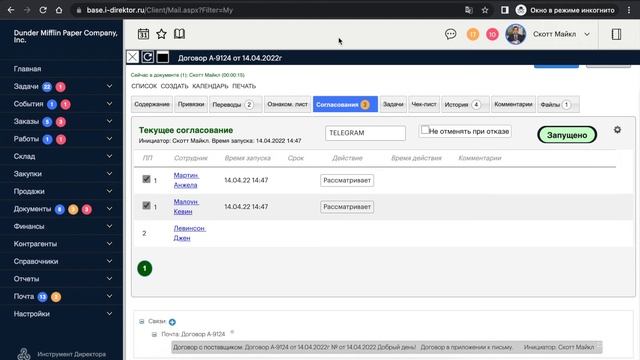Click the Инструмент Директора logo icon
The height and width of the screenshot is (360, 640).
click(x=24, y=354)
